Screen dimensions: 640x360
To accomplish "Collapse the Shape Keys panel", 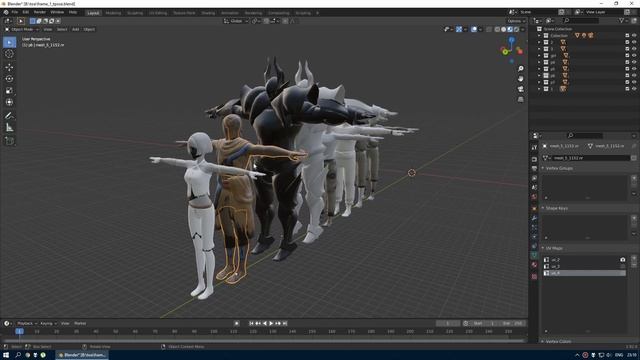I will (543, 208).
